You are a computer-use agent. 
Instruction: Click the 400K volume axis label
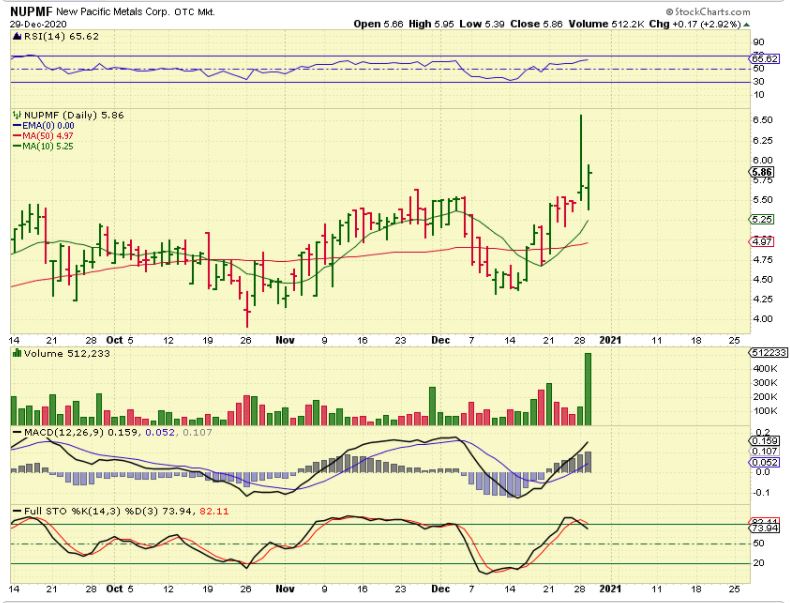(x=765, y=369)
